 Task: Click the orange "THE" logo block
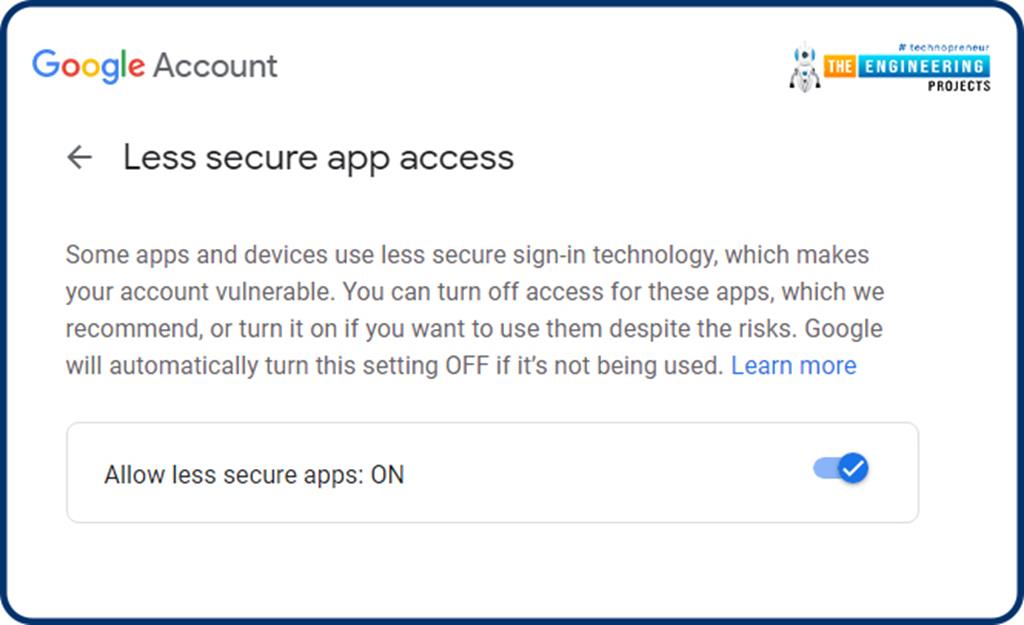[x=839, y=66]
